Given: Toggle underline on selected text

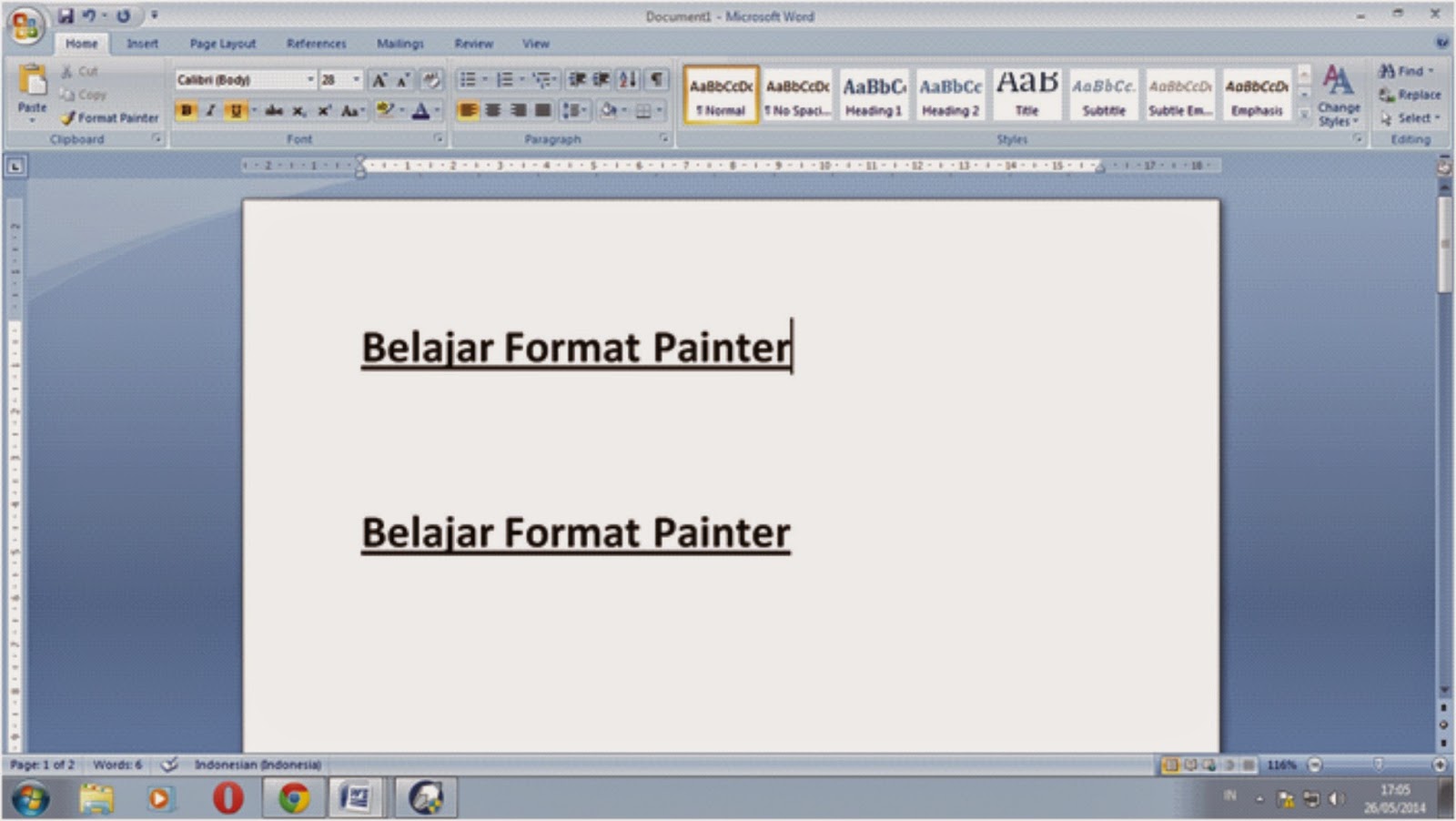Looking at the screenshot, I should click(234, 111).
